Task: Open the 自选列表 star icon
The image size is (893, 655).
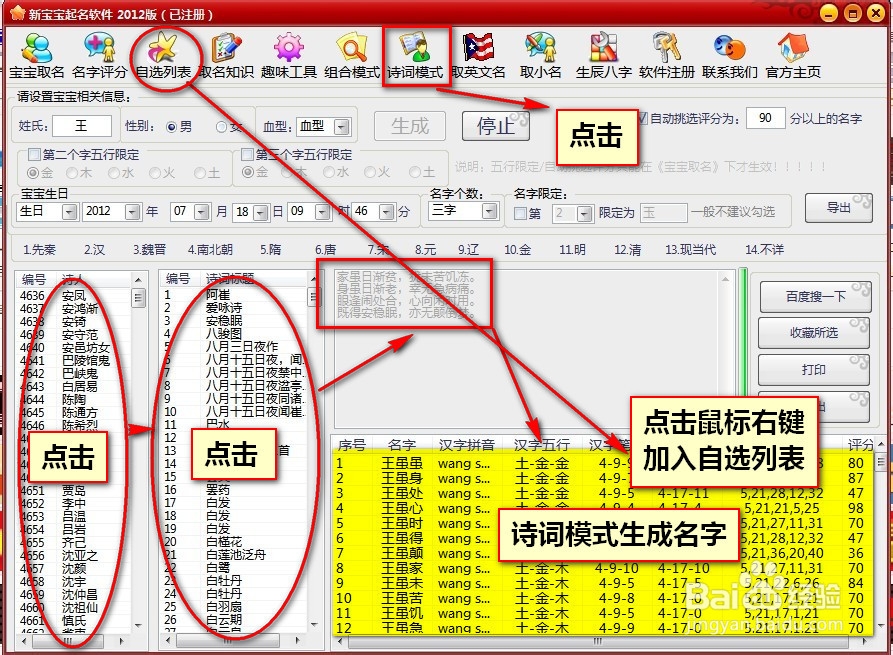Action: [163, 56]
